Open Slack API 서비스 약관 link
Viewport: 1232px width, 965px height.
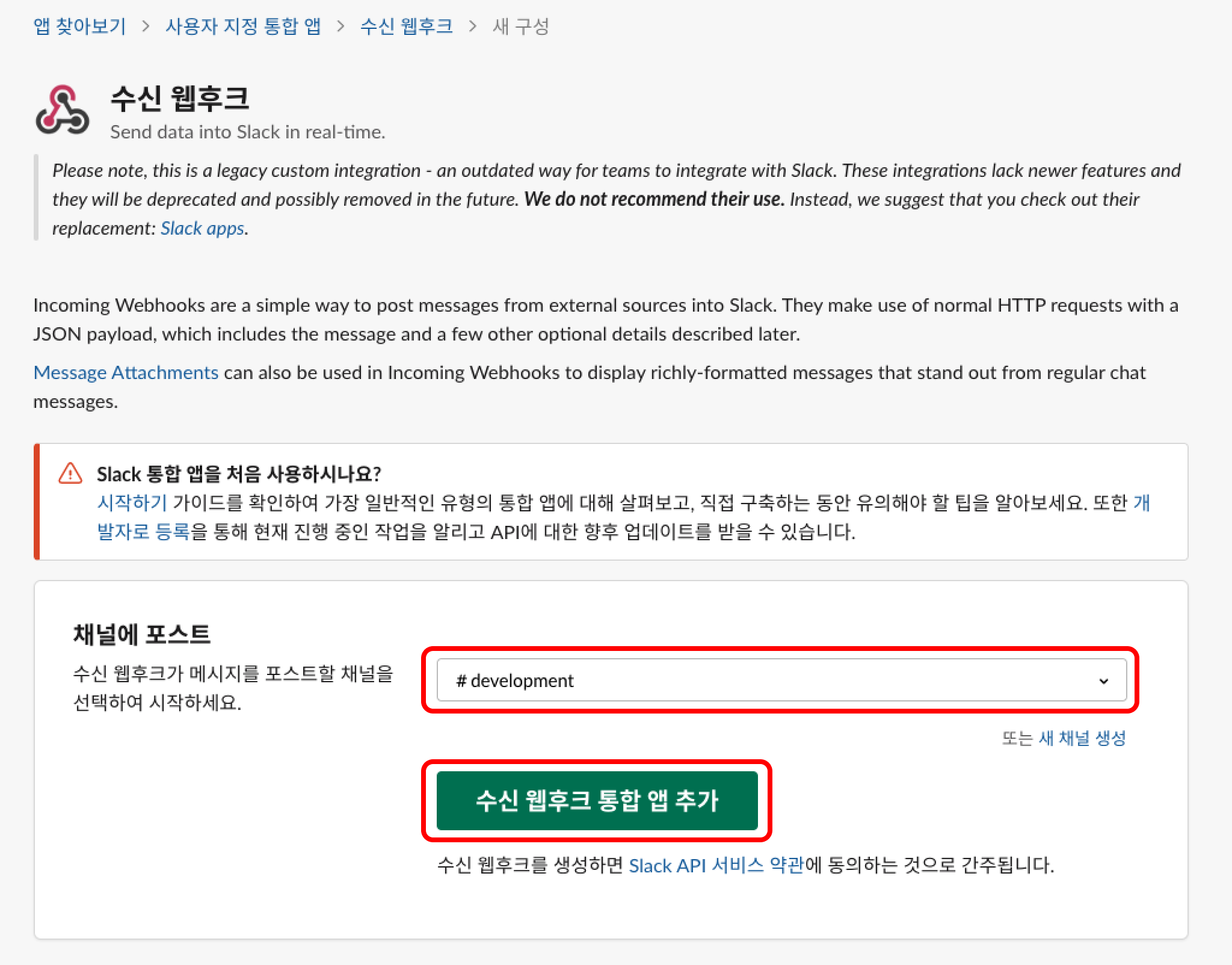(716, 866)
